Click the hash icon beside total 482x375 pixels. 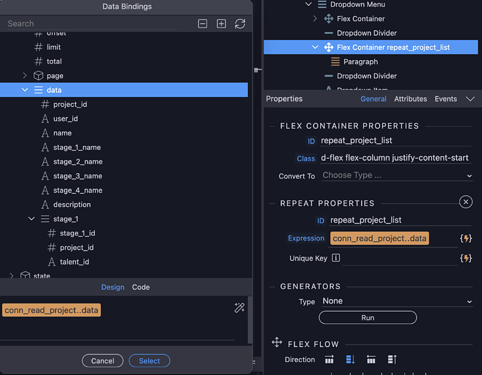click(x=38, y=61)
